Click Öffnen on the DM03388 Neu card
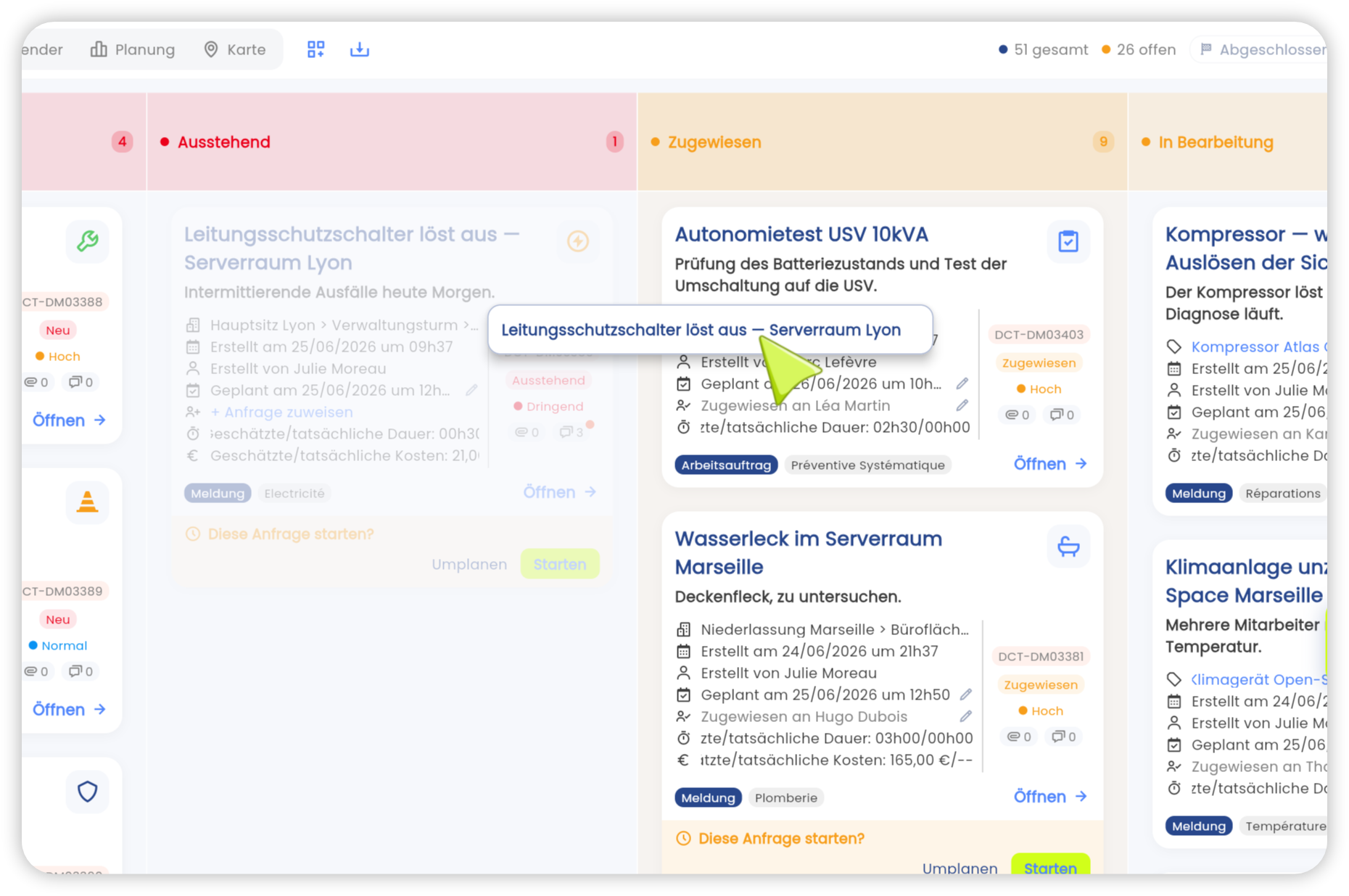This screenshot has width=1349, height=896. (69, 420)
